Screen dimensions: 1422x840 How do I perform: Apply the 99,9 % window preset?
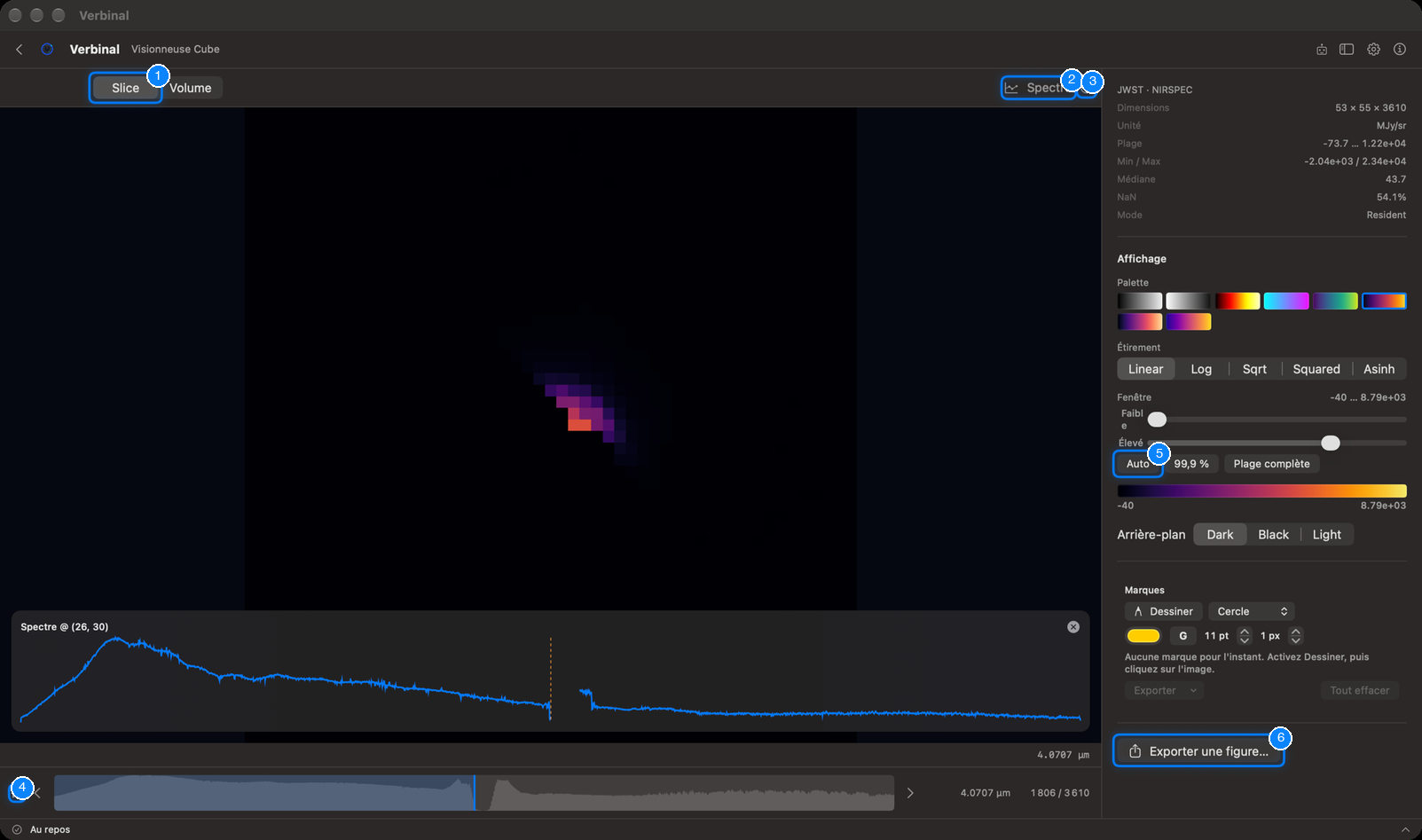pos(1191,464)
